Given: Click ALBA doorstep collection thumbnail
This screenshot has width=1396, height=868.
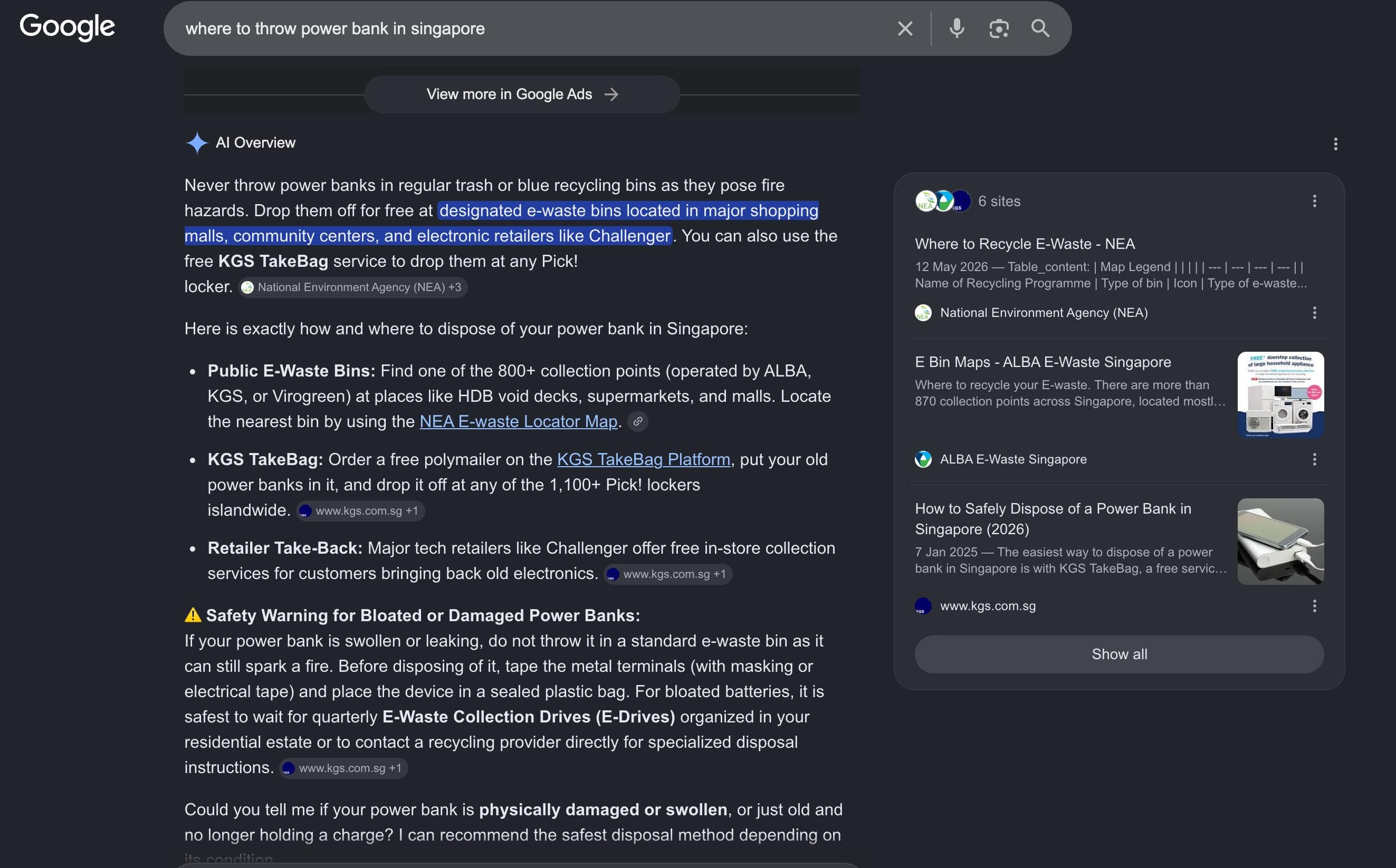Looking at the screenshot, I should tap(1280, 395).
